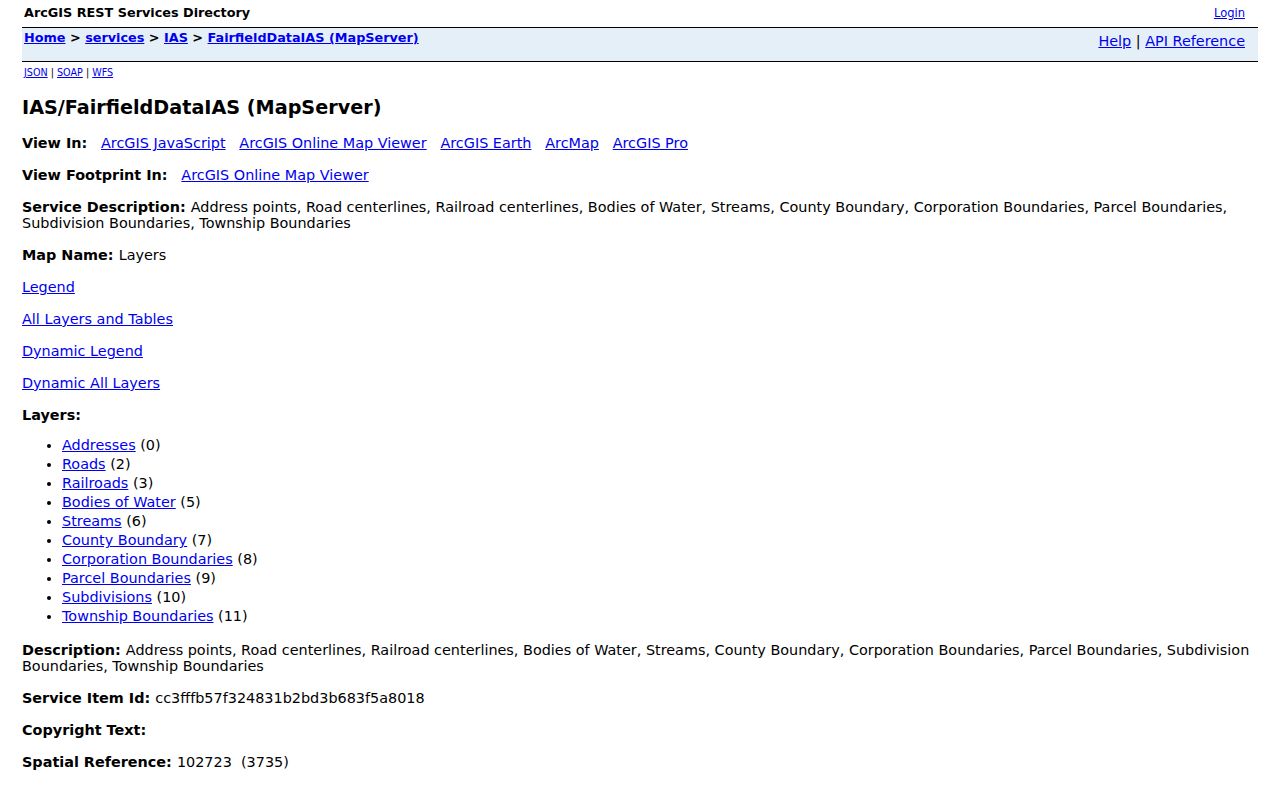View the service in ArcGIS Earth
Viewport: 1280px width, 800px height.
point(486,143)
